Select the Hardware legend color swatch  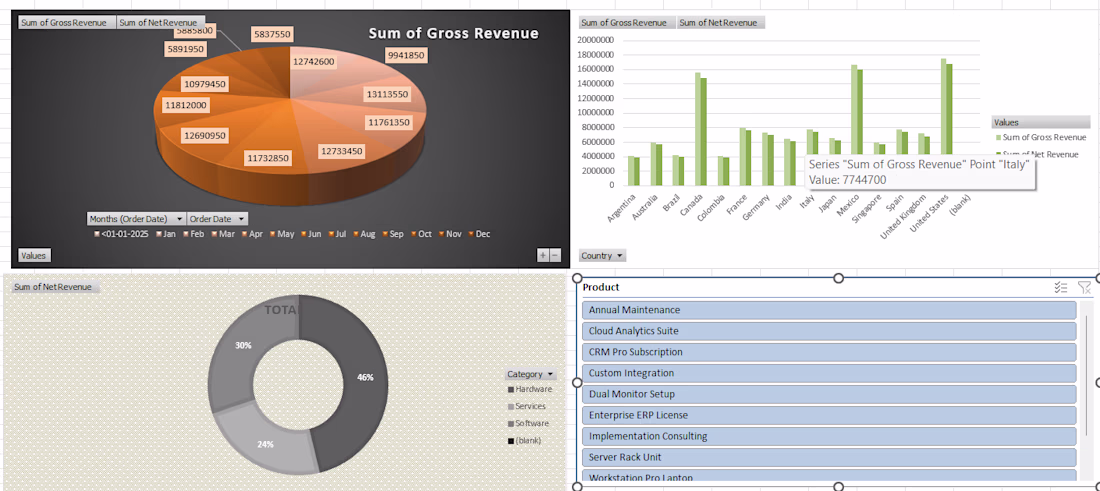pos(511,389)
